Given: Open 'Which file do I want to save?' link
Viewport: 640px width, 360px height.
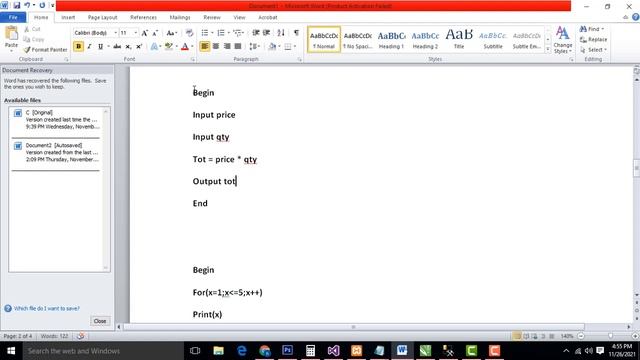Looking at the screenshot, I should tap(47, 308).
